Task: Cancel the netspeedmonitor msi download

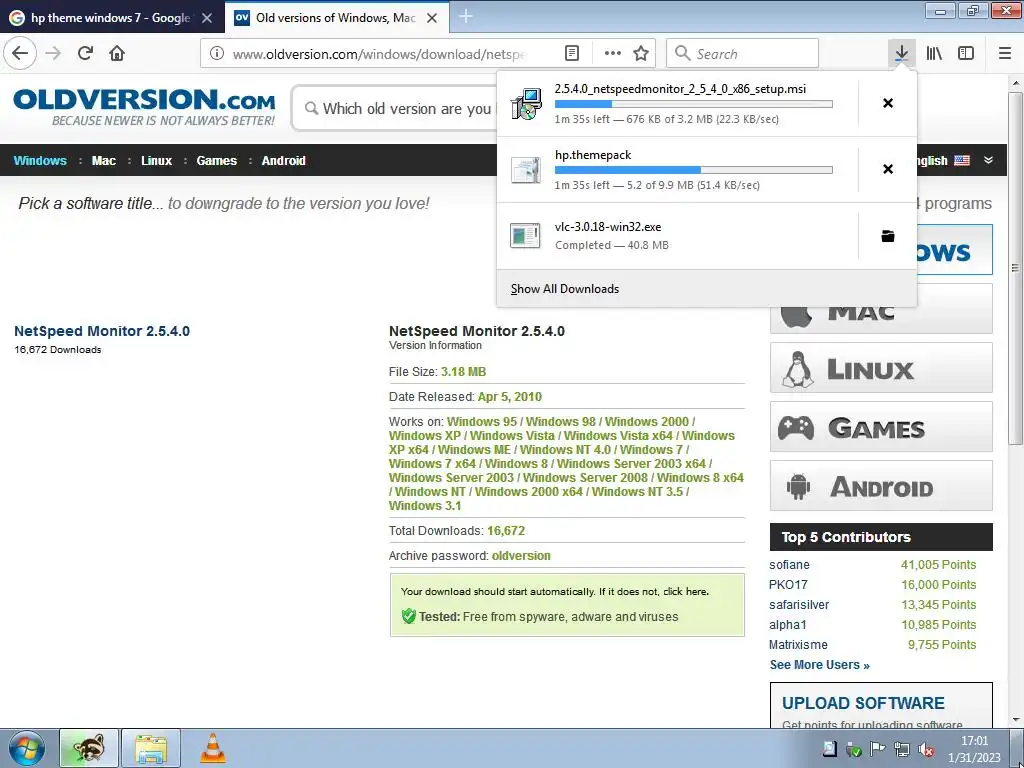Action: [x=888, y=103]
